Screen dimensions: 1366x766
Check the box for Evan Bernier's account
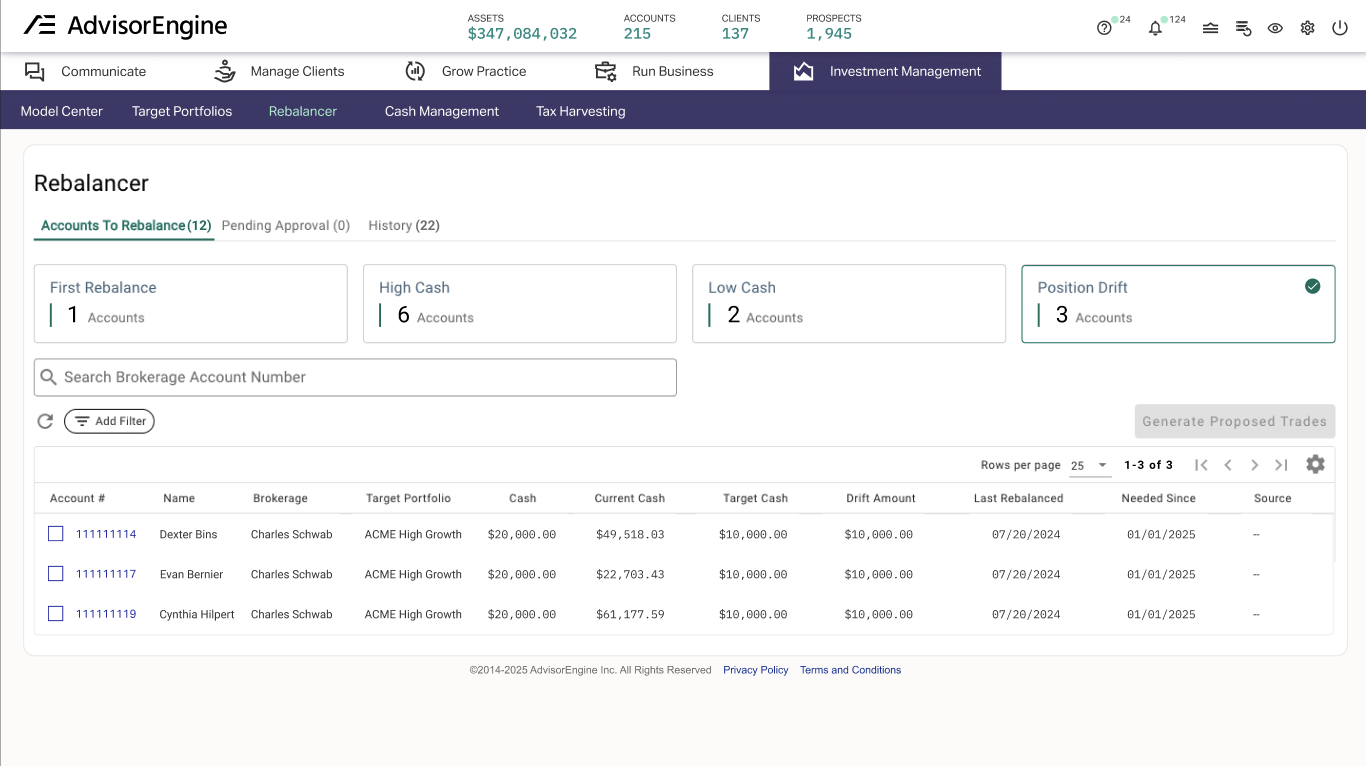[x=56, y=574]
